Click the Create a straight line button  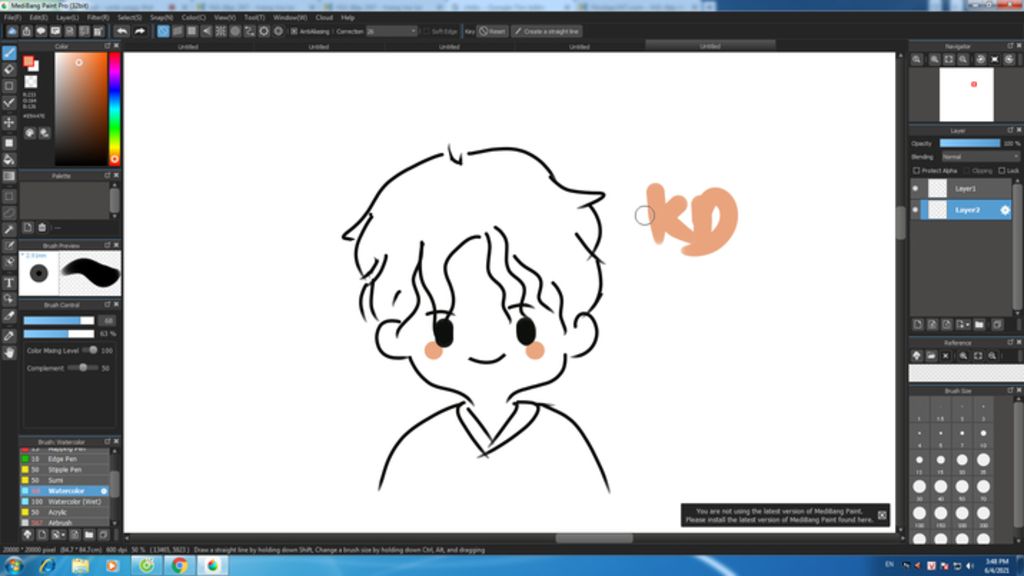point(547,31)
